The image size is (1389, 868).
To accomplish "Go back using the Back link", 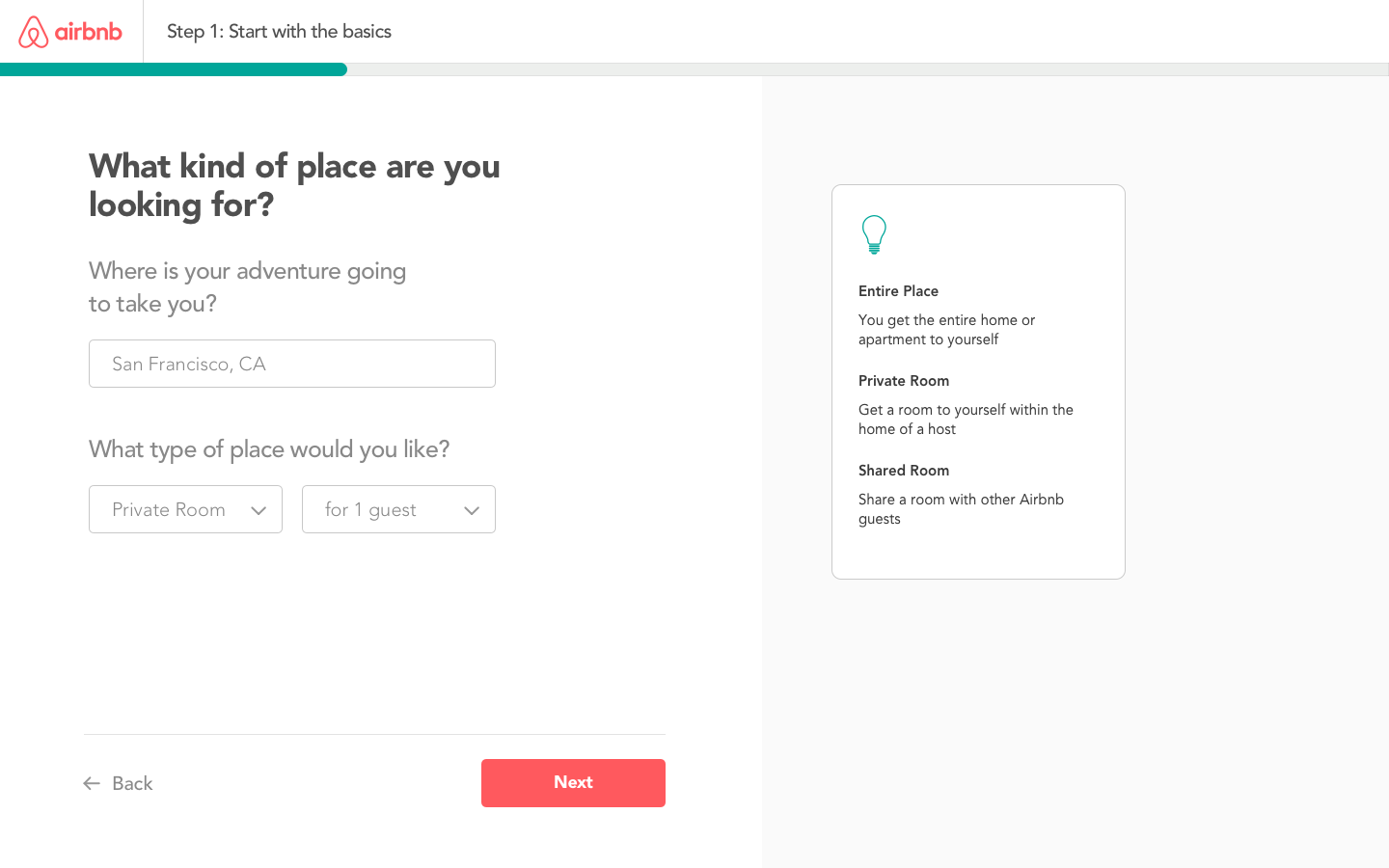I will [x=119, y=783].
